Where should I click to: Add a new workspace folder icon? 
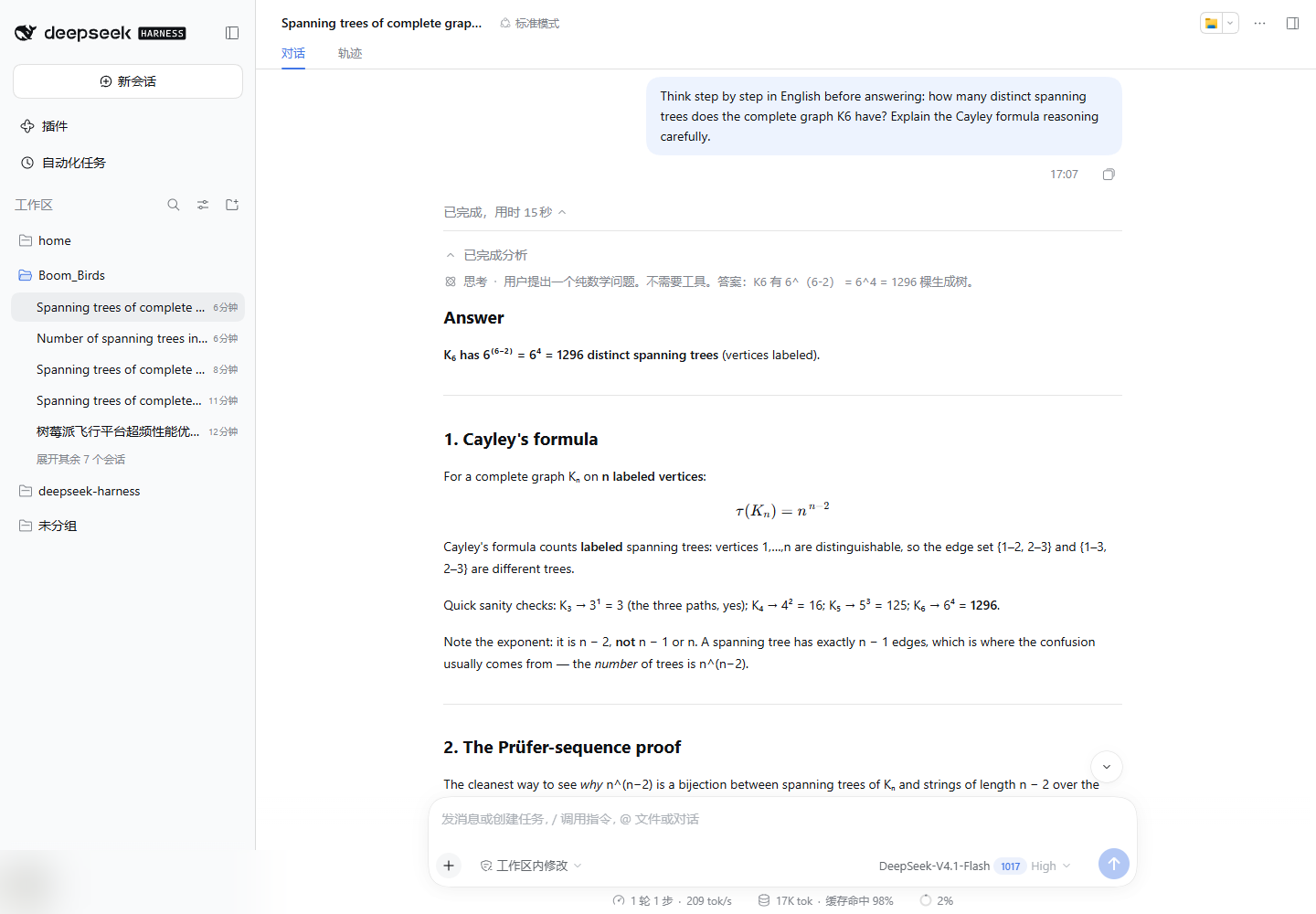click(232, 205)
